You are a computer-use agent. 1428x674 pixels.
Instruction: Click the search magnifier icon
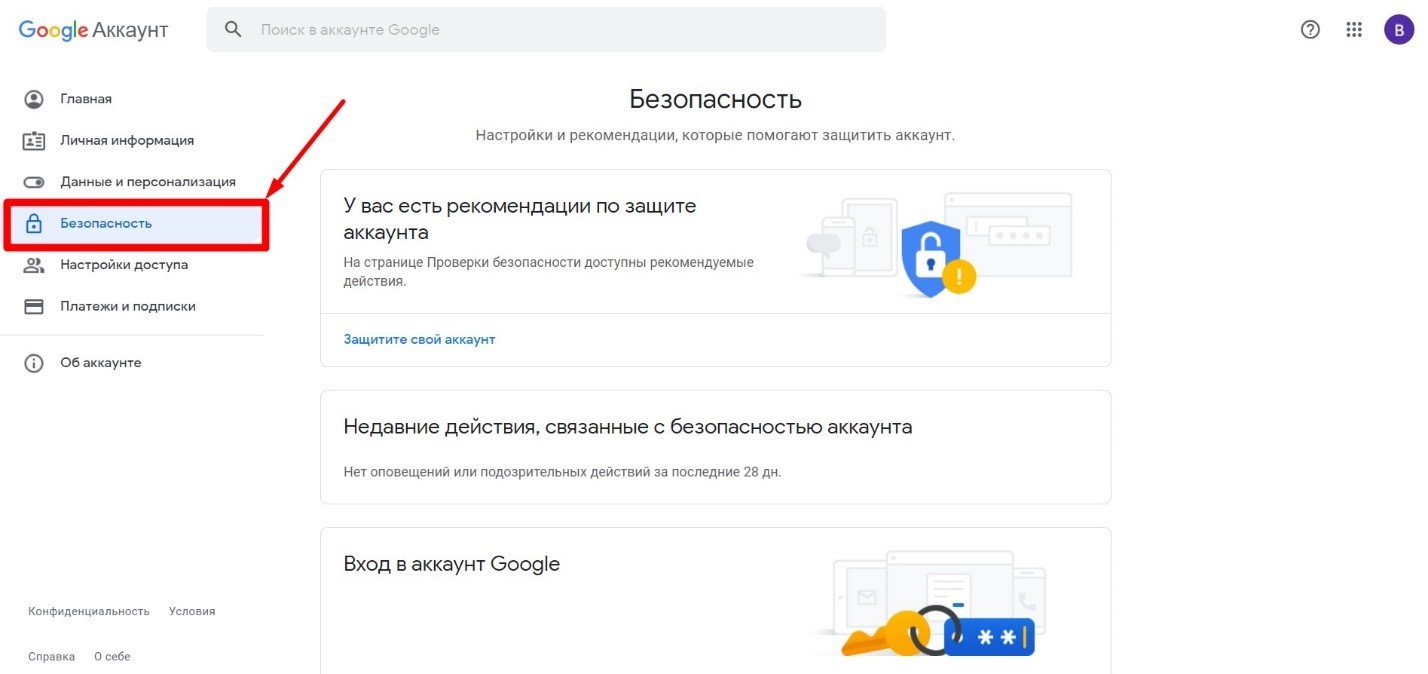tap(233, 30)
